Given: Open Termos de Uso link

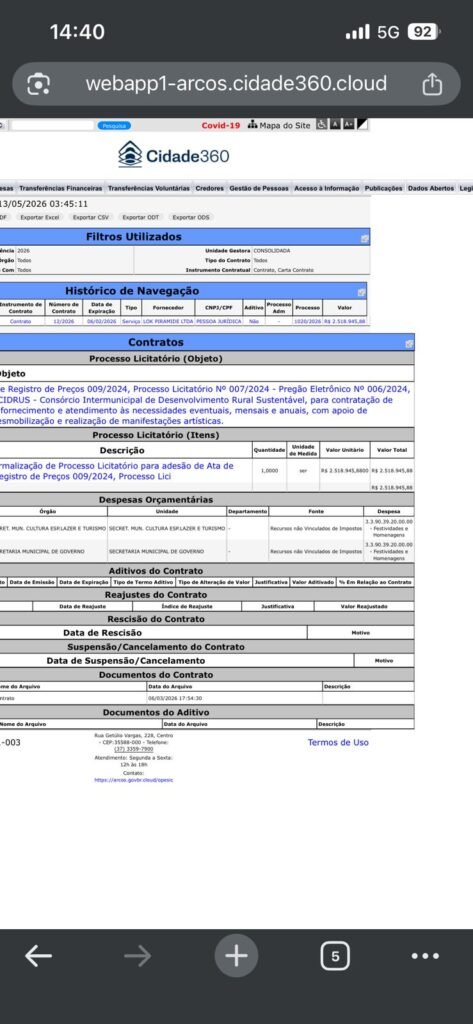Looking at the screenshot, I should tap(338, 743).
